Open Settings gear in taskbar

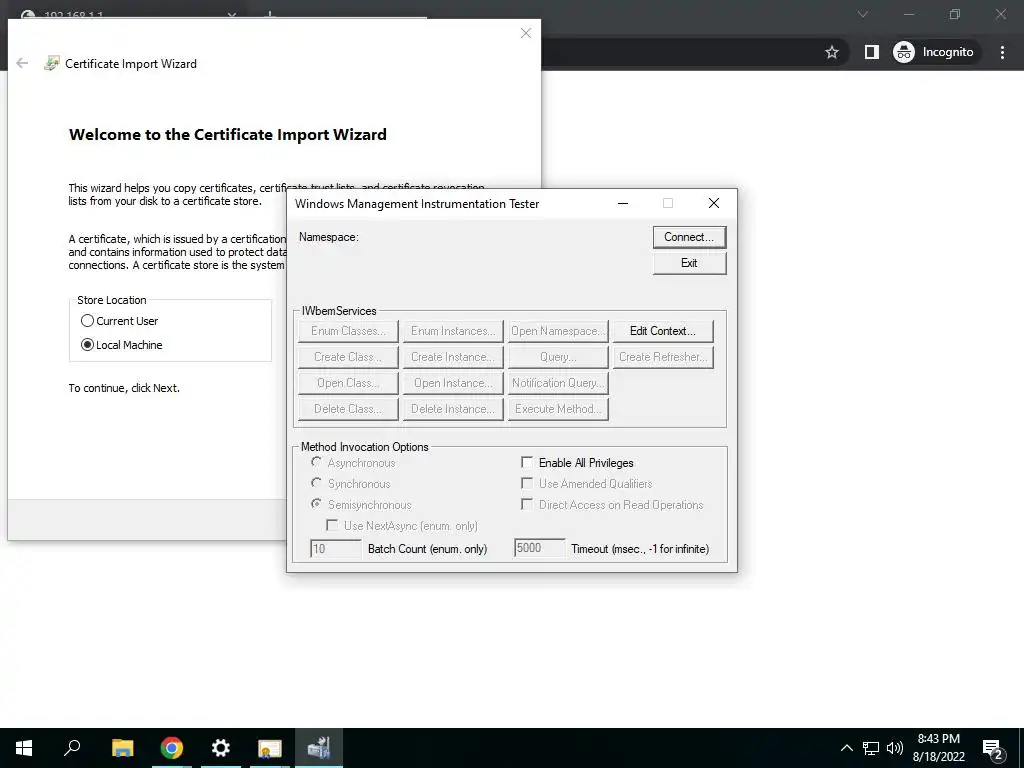coord(221,748)
